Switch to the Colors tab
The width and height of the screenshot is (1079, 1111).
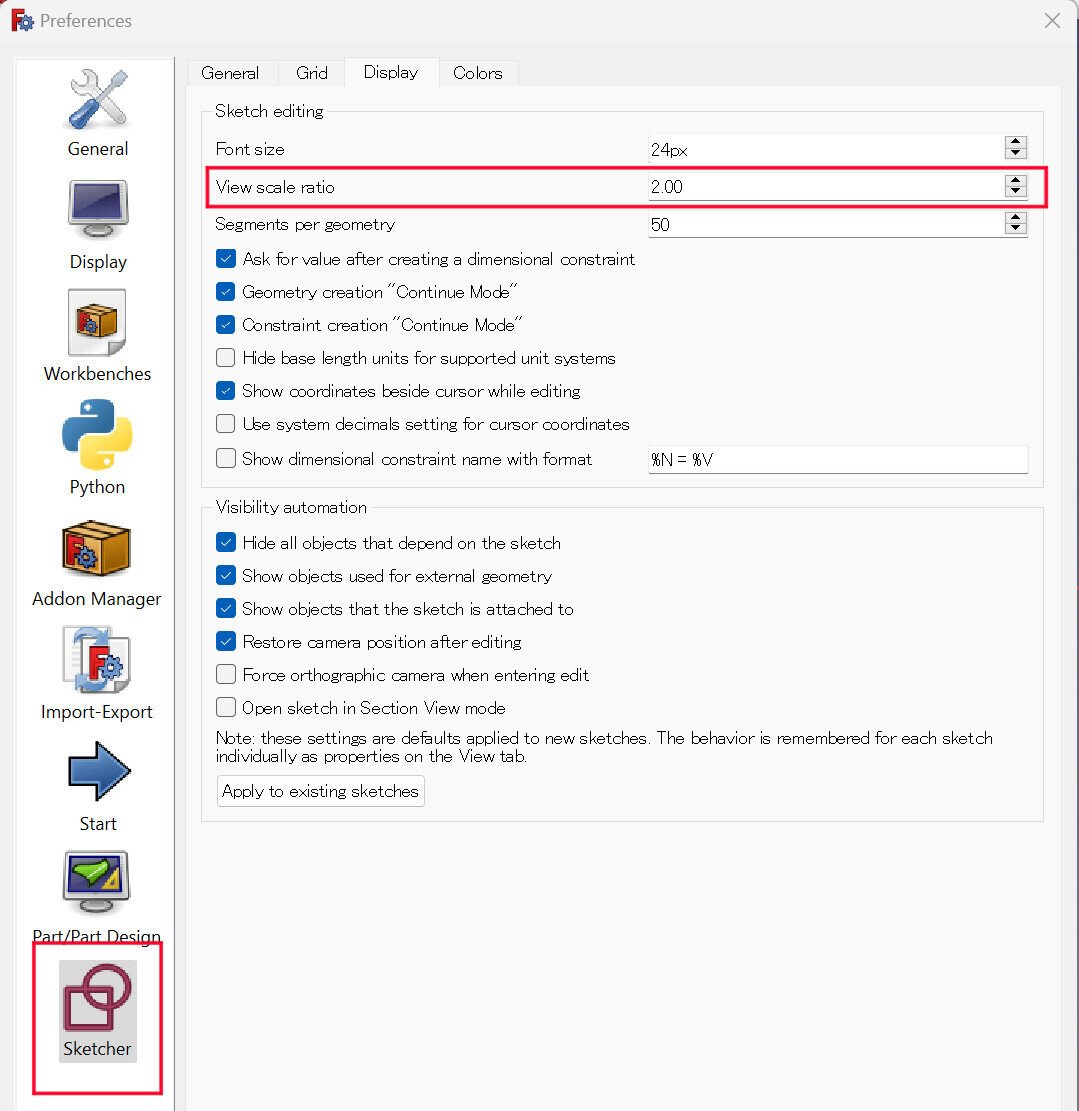tap(478, 73)
